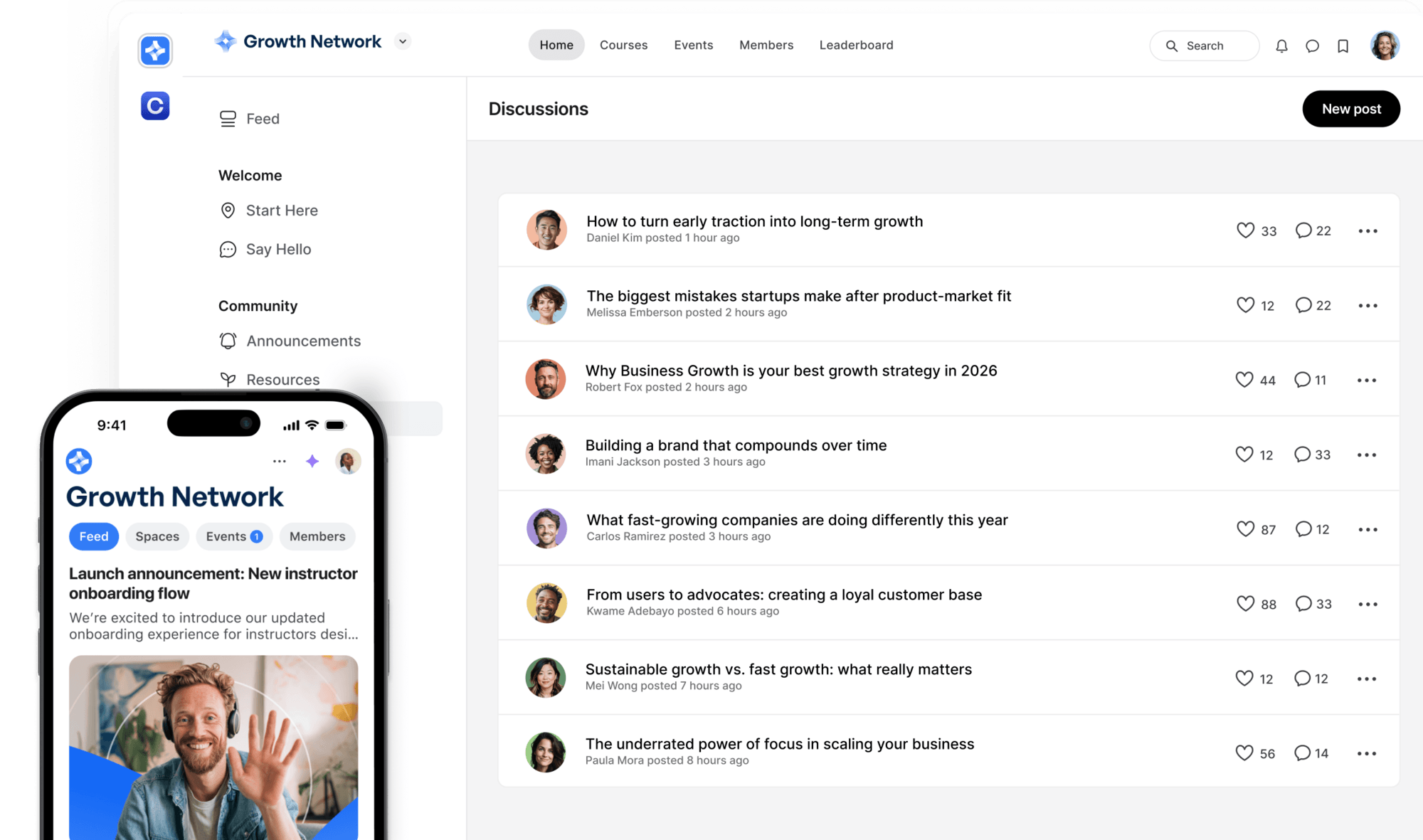Open more options for Imani Jackson's post
Screen dimensions: 1423x840
click(x=1367, y=455)
